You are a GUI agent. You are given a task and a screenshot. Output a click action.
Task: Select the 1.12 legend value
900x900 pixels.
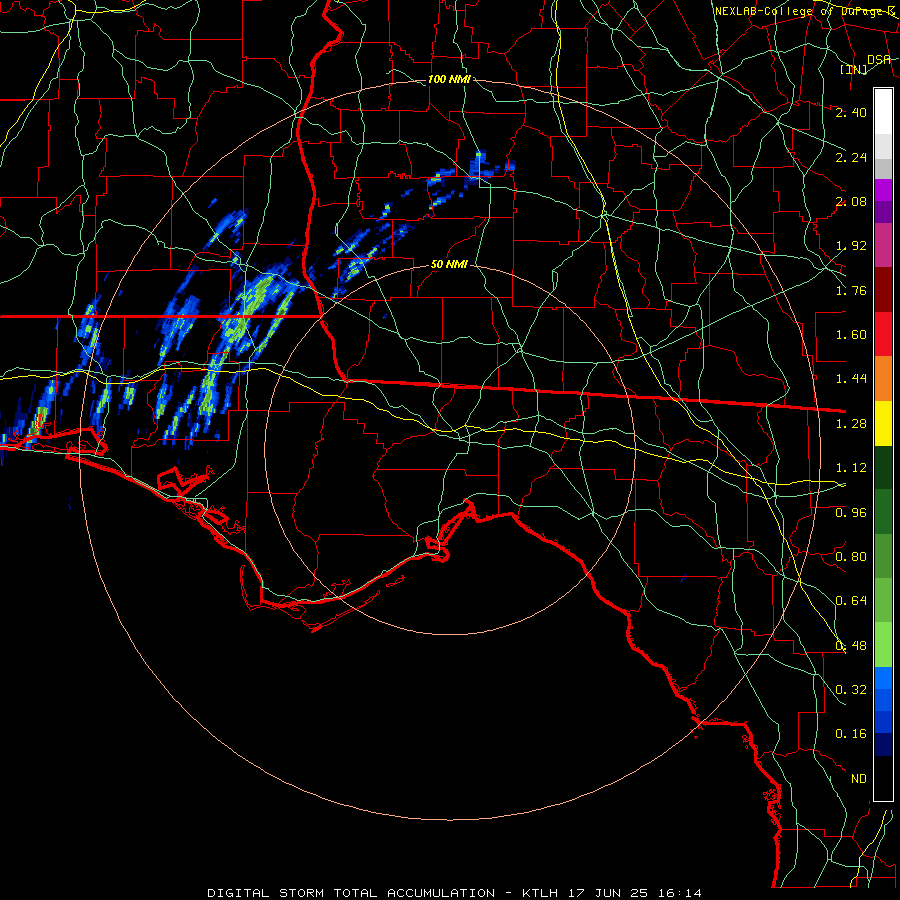(851, 468)
